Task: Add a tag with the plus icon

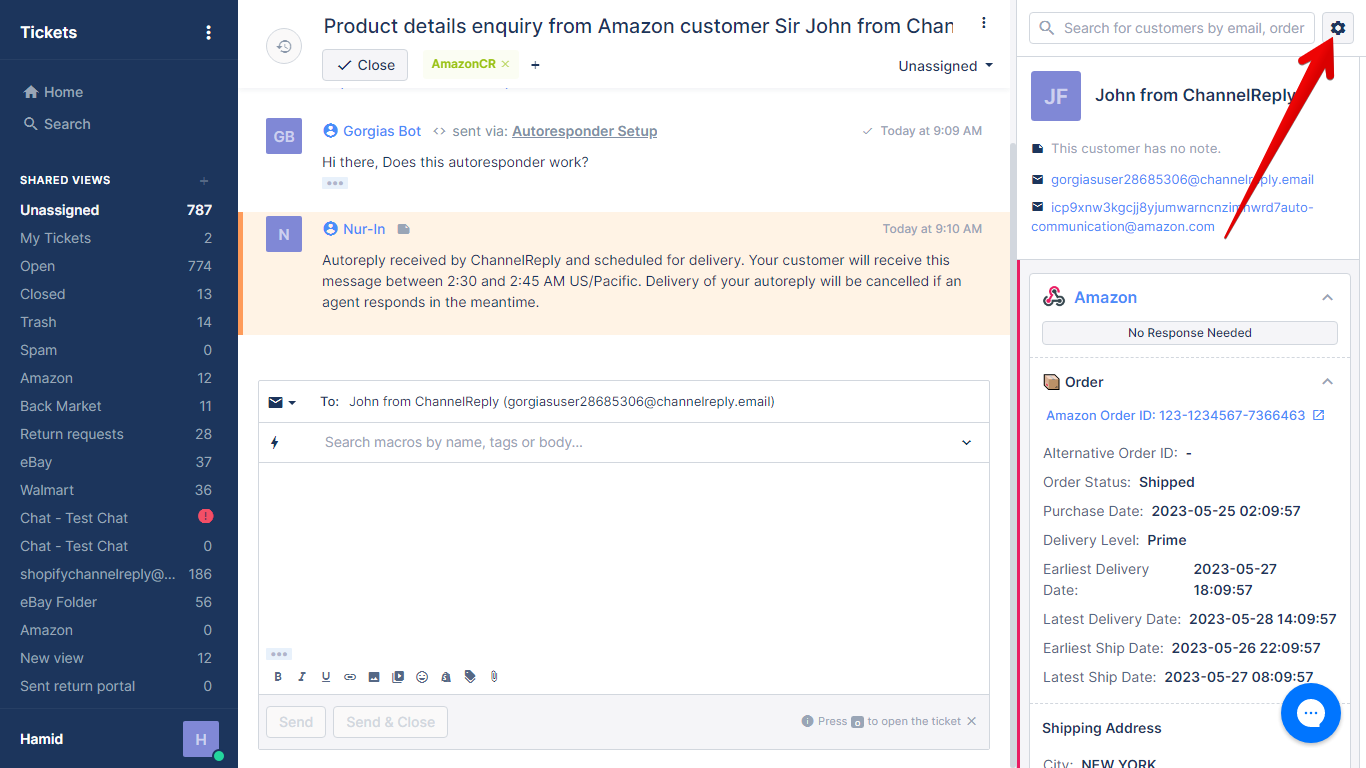Action: pos(535,65)
